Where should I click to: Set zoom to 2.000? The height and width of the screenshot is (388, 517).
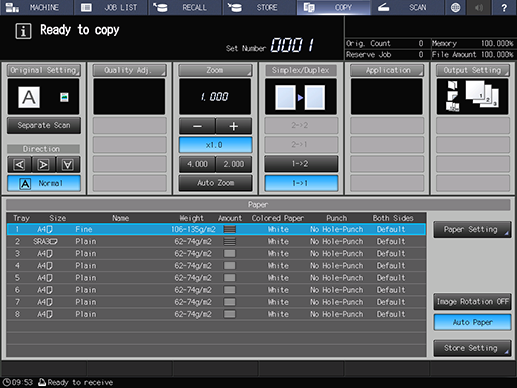[x=234, y=164]
